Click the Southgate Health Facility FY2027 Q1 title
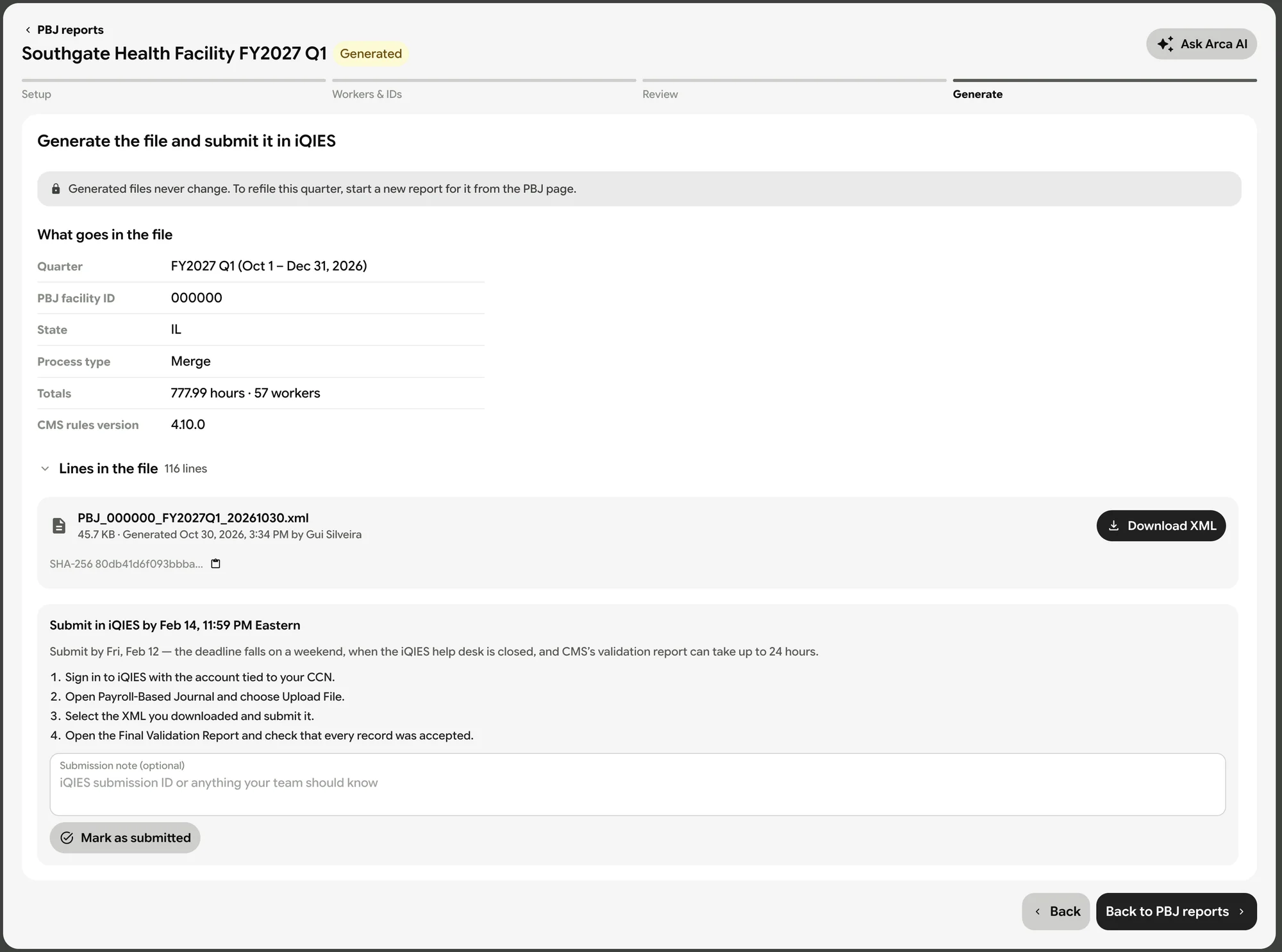The image size is (1282, 952). (174, 53)
